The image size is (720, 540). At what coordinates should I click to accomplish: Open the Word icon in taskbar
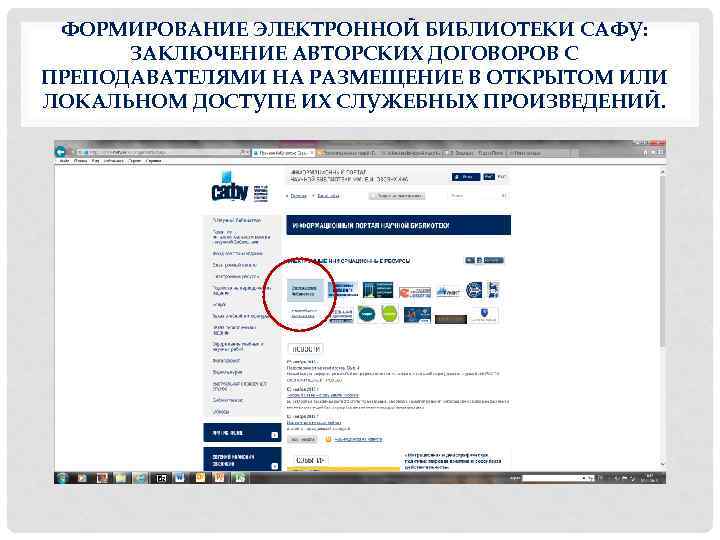(180, 478)
